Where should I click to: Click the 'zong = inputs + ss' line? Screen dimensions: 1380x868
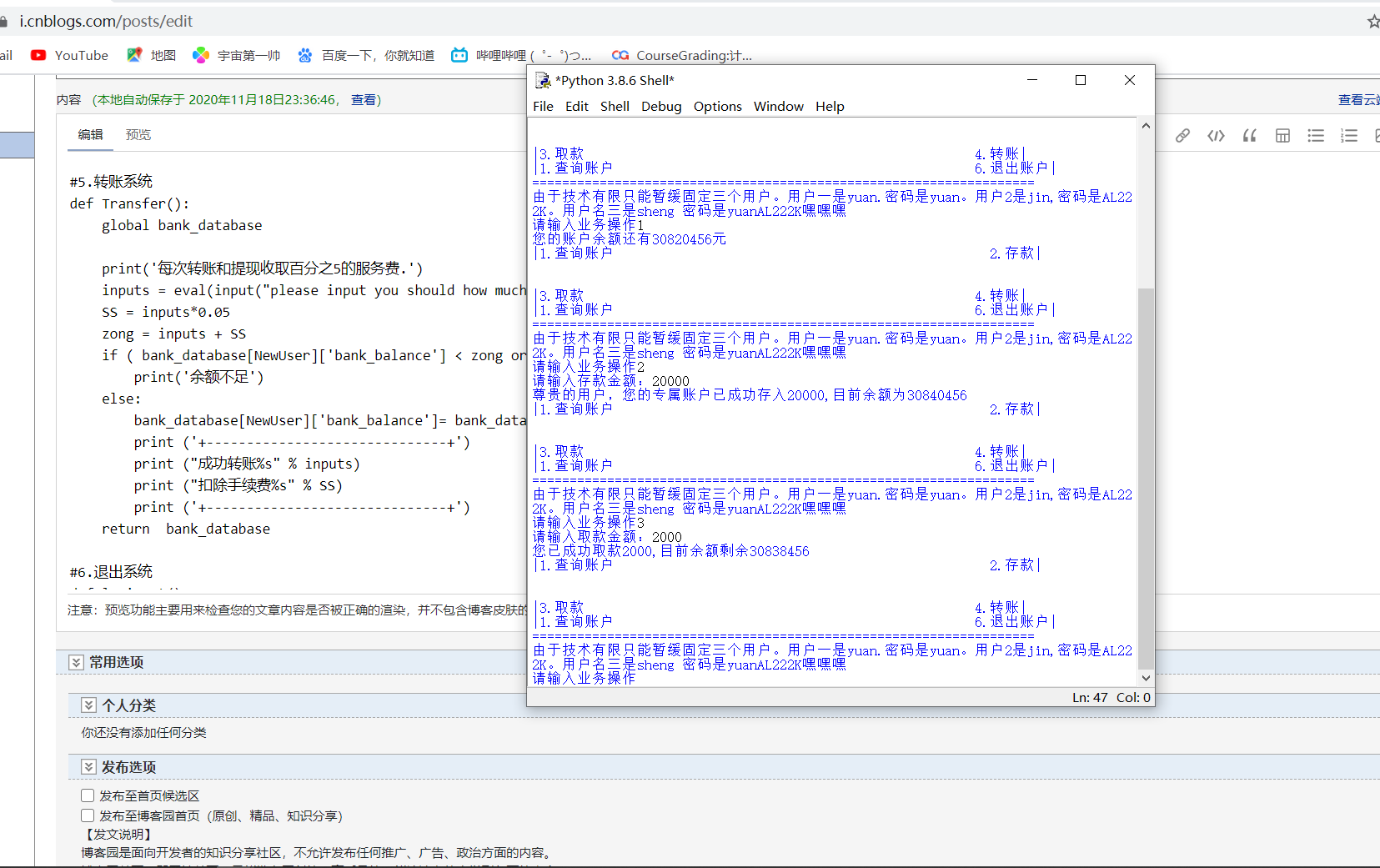pos(173,334)
